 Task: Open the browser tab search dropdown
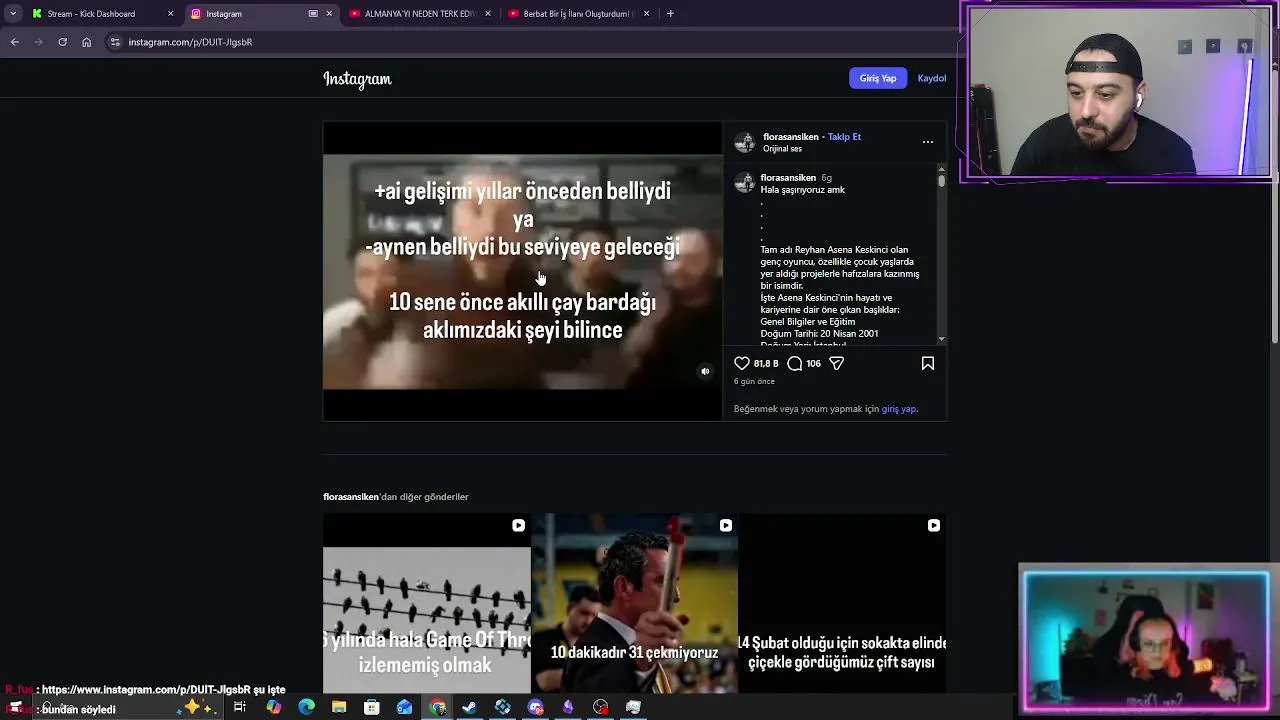pyautogui.click(x=13, y=14)
